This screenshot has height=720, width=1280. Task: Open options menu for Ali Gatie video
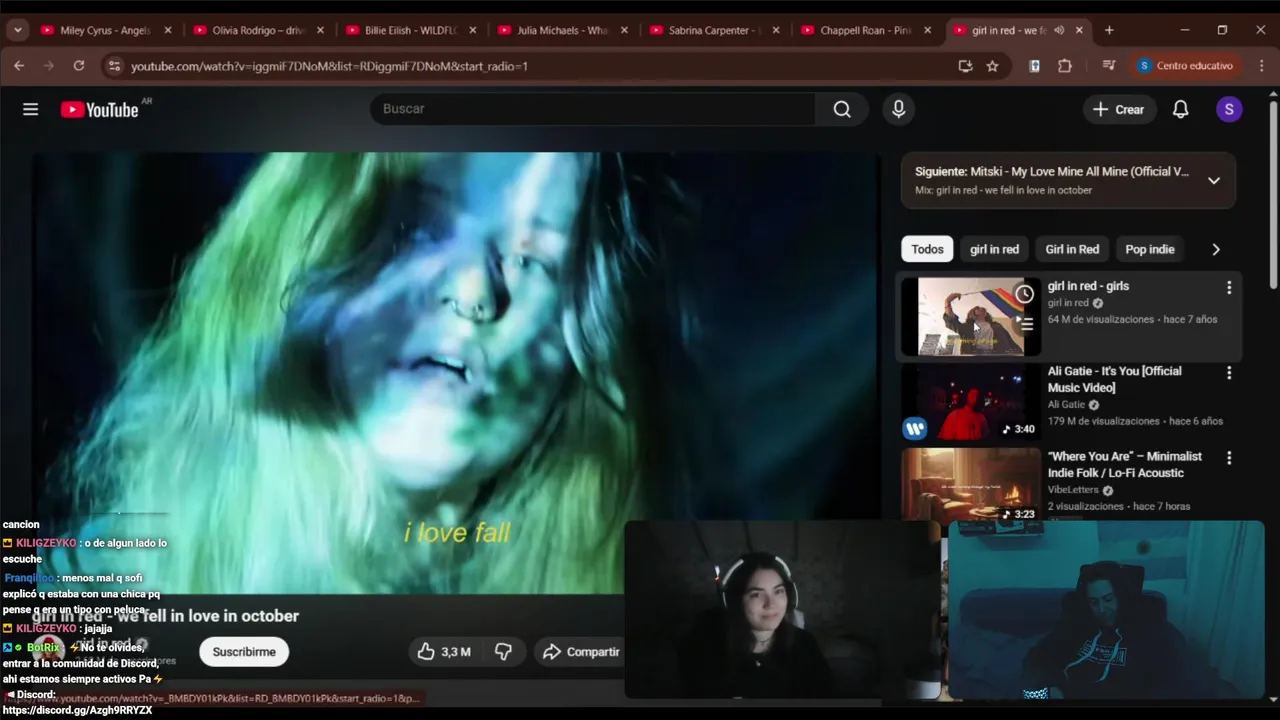point(1229,373)
